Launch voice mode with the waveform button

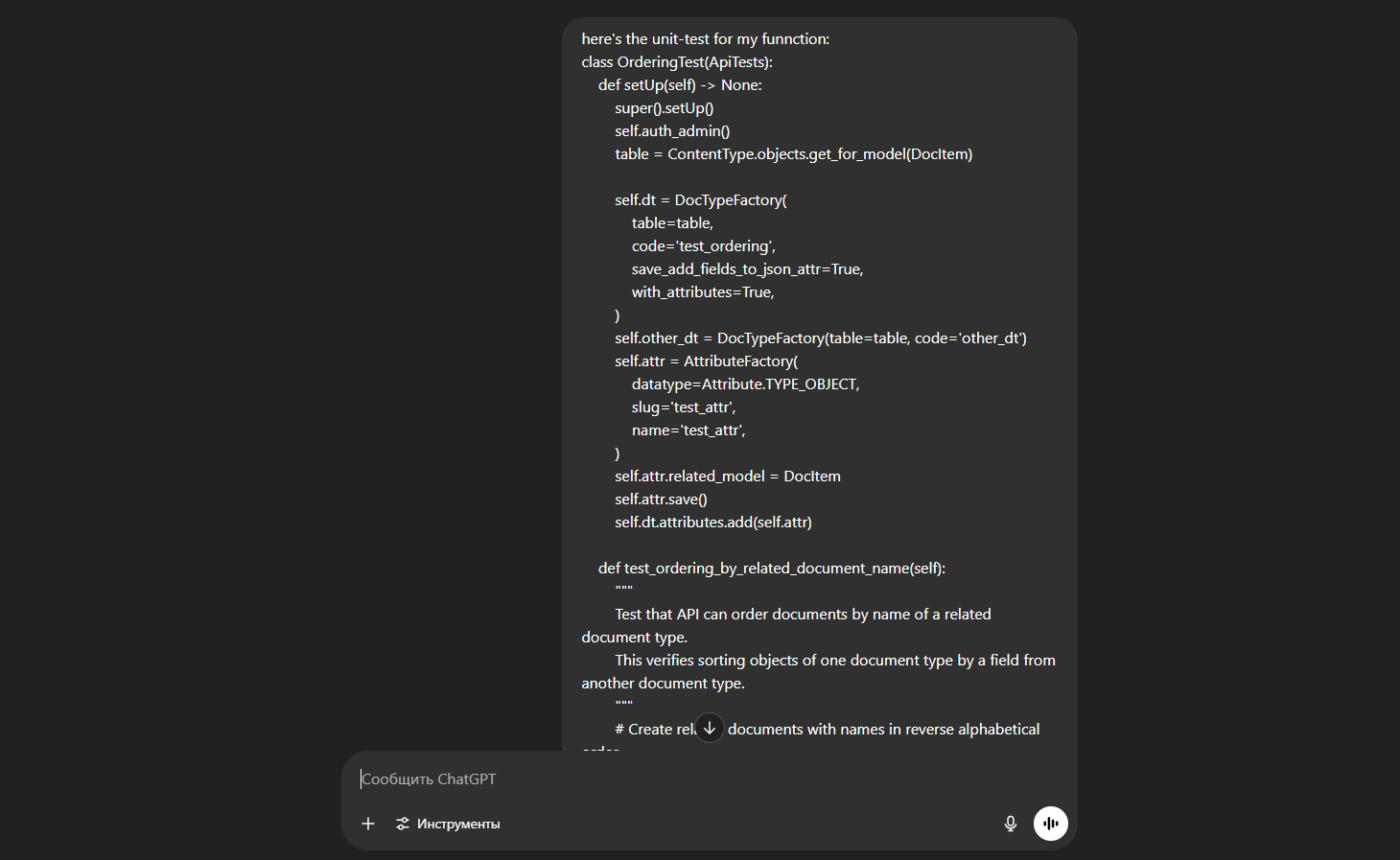[1050, 824]
